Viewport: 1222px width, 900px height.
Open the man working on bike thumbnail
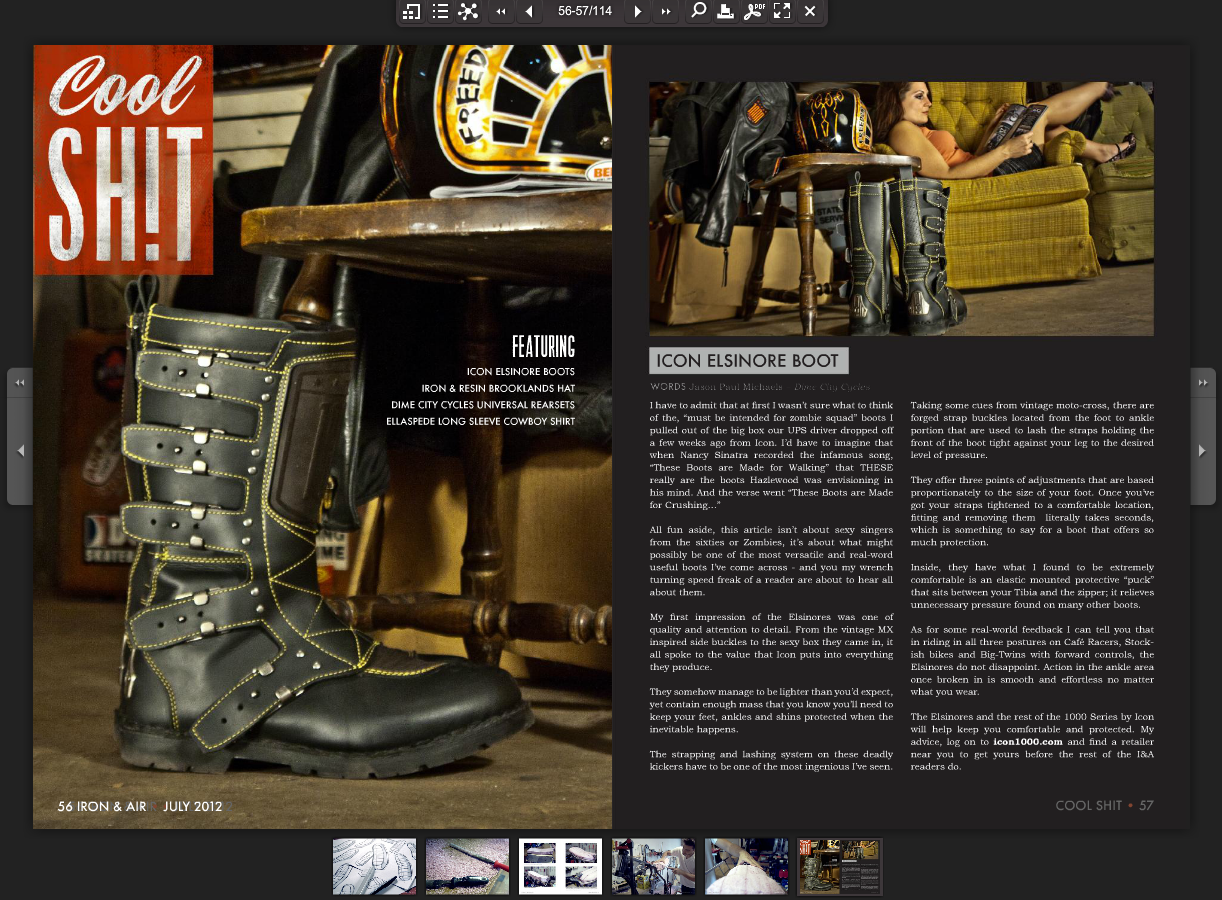653,866
